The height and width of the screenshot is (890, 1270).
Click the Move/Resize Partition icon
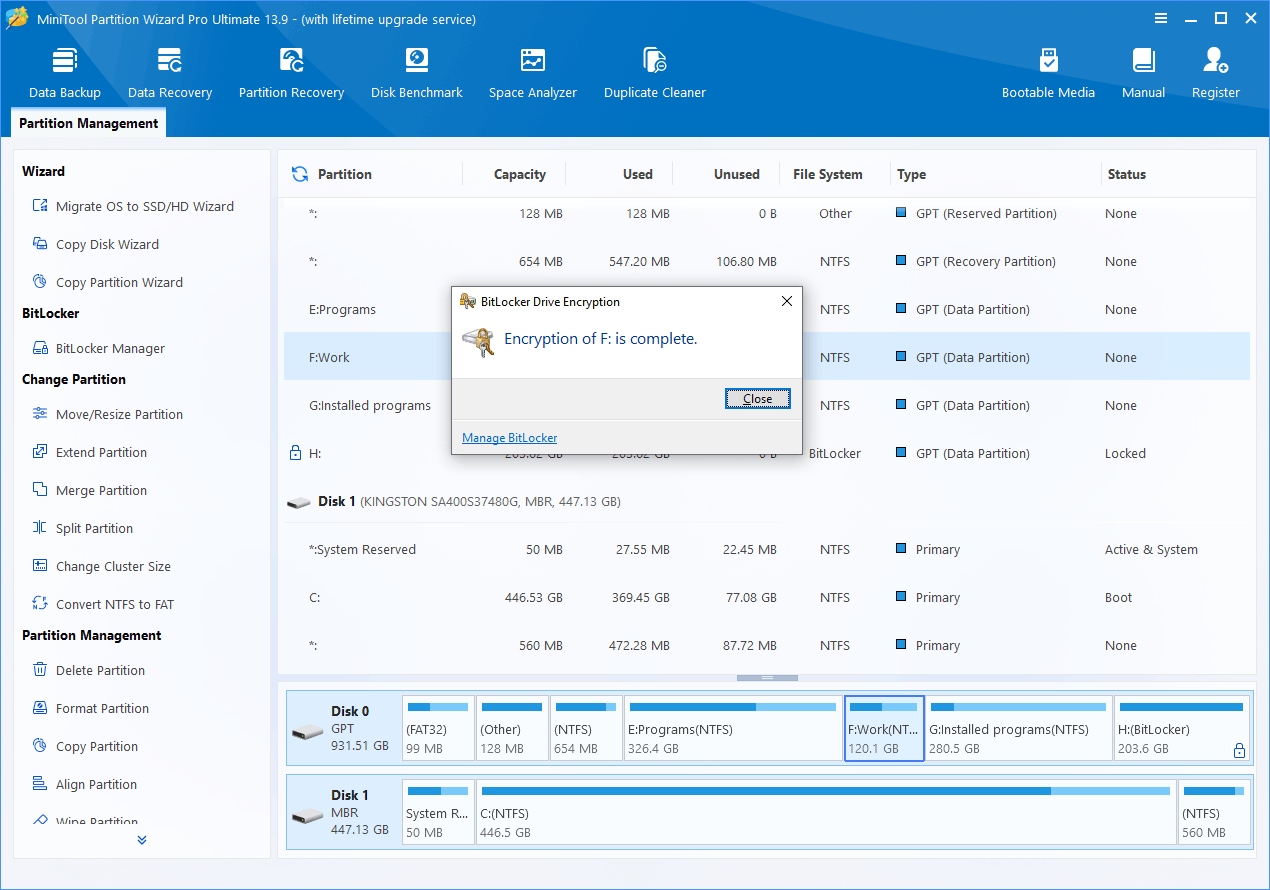tap(40, 414)
